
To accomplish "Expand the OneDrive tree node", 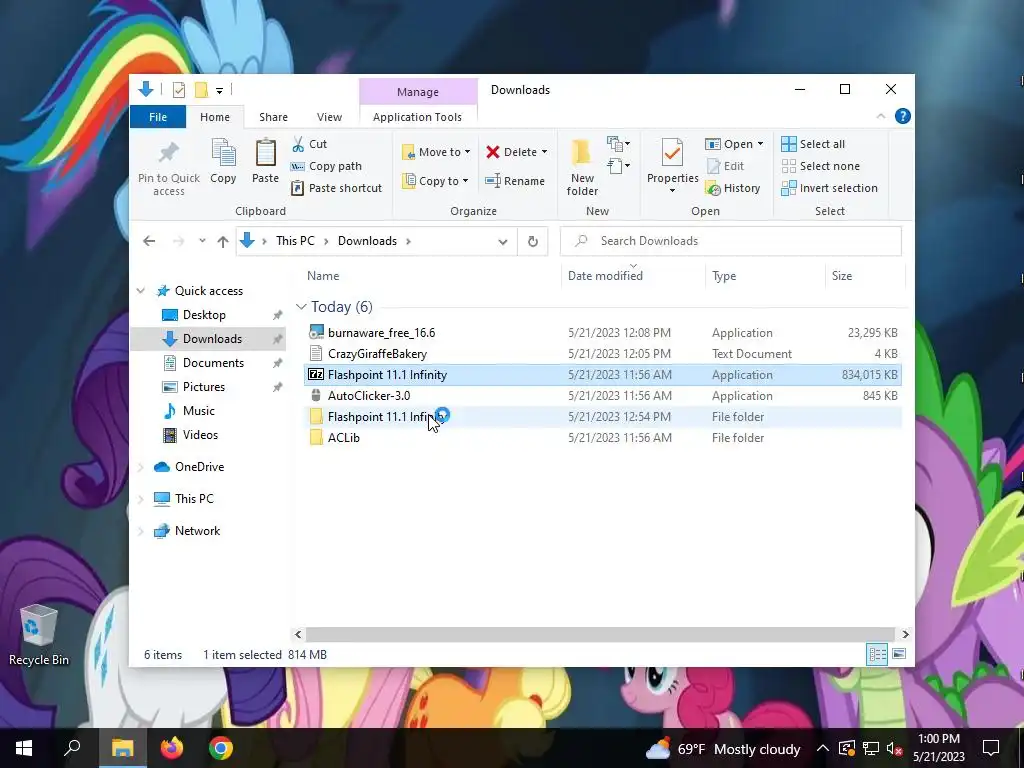I will click(x=141, y=467).
